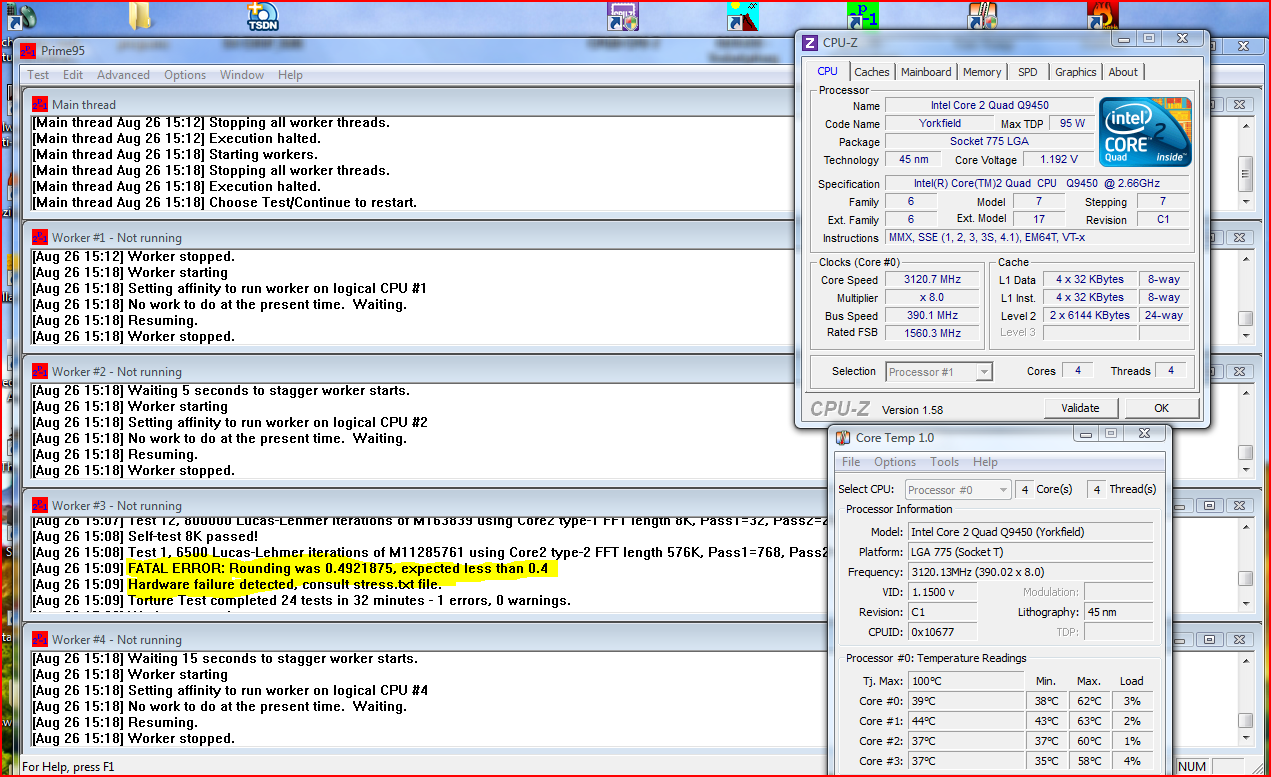Image resolution: width=1271 pixels, height=777 pixels.
Task: Click the Worker #2 scrollbar up arrow
Action: point(1245,391)
